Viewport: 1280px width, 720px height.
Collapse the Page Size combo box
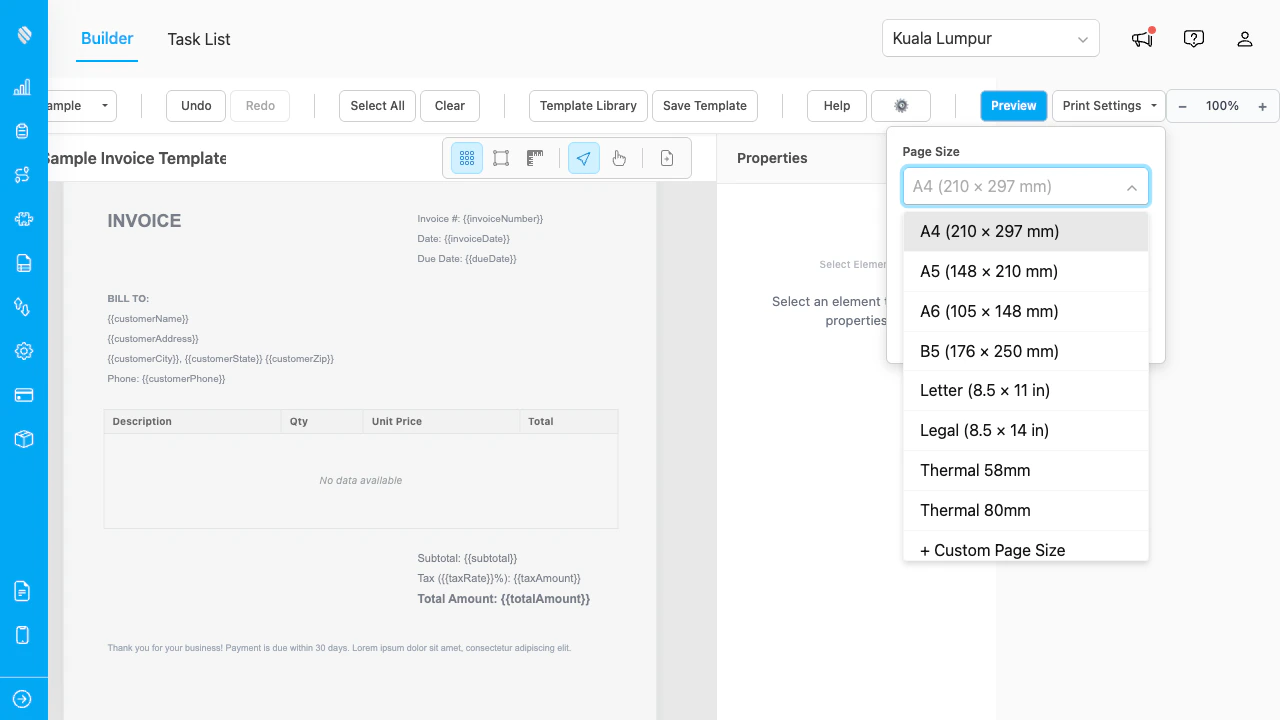[1131, 186]
